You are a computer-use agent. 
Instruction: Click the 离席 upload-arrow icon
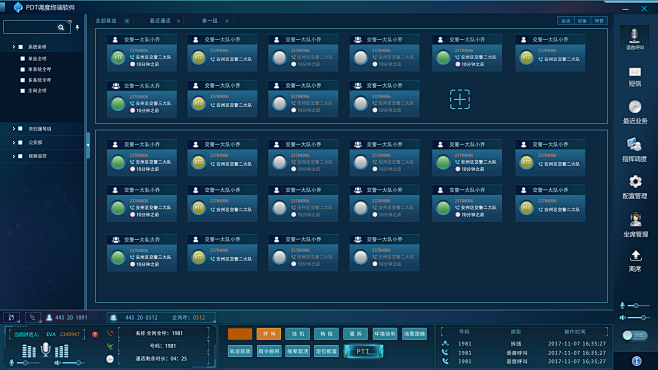(635, 255)
